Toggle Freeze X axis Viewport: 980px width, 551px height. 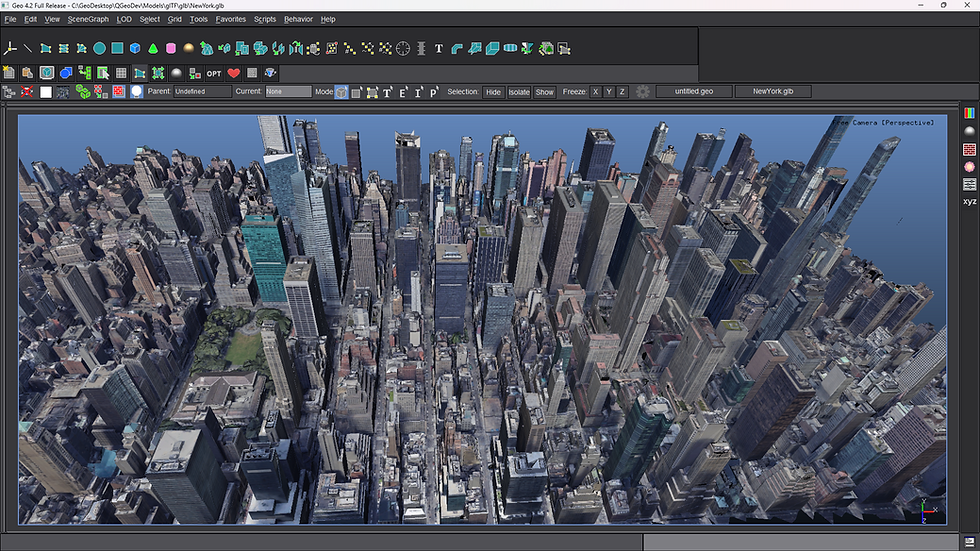click(x=596, y=92)
